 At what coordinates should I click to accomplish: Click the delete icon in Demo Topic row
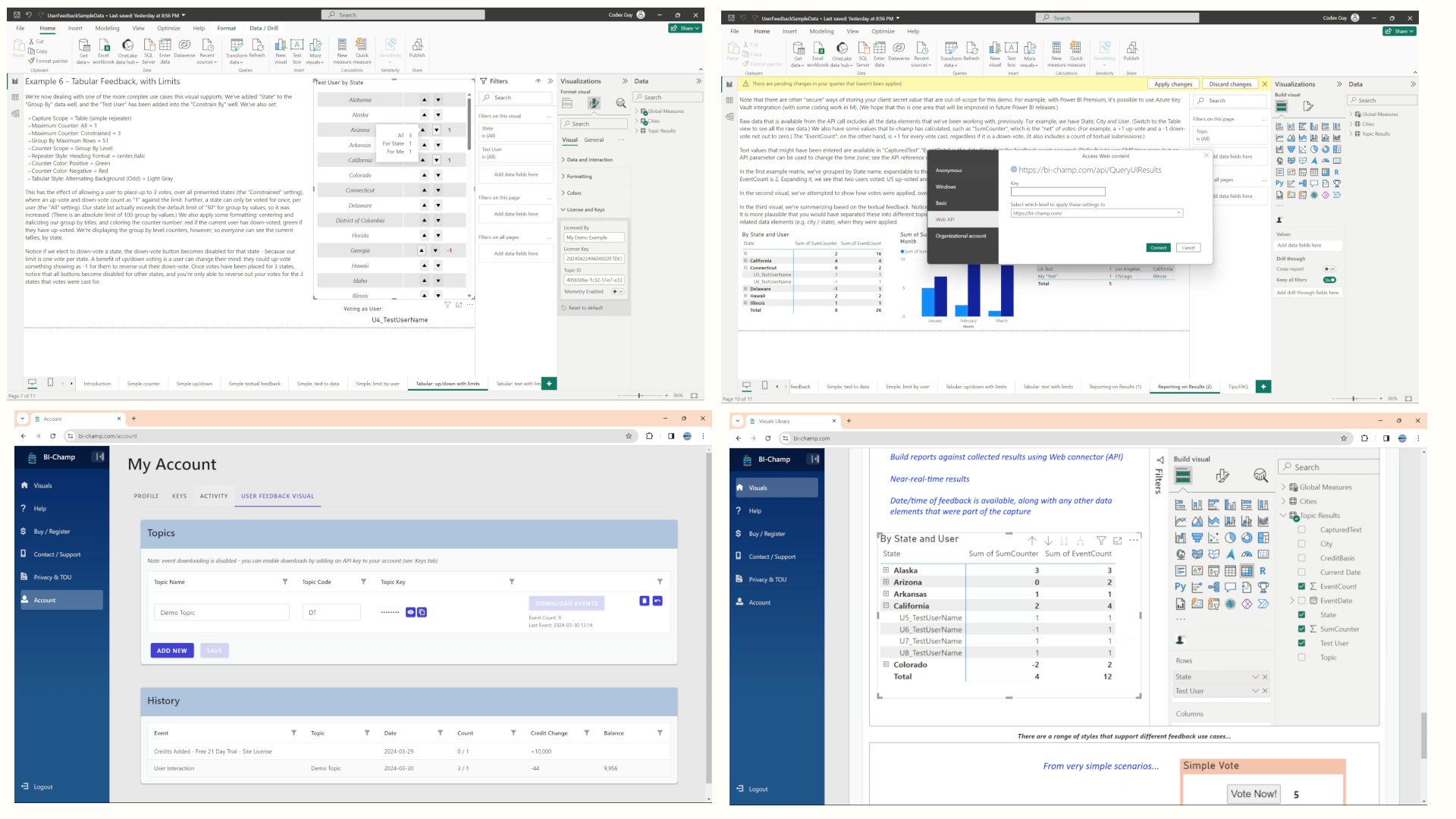coord(645,601)
